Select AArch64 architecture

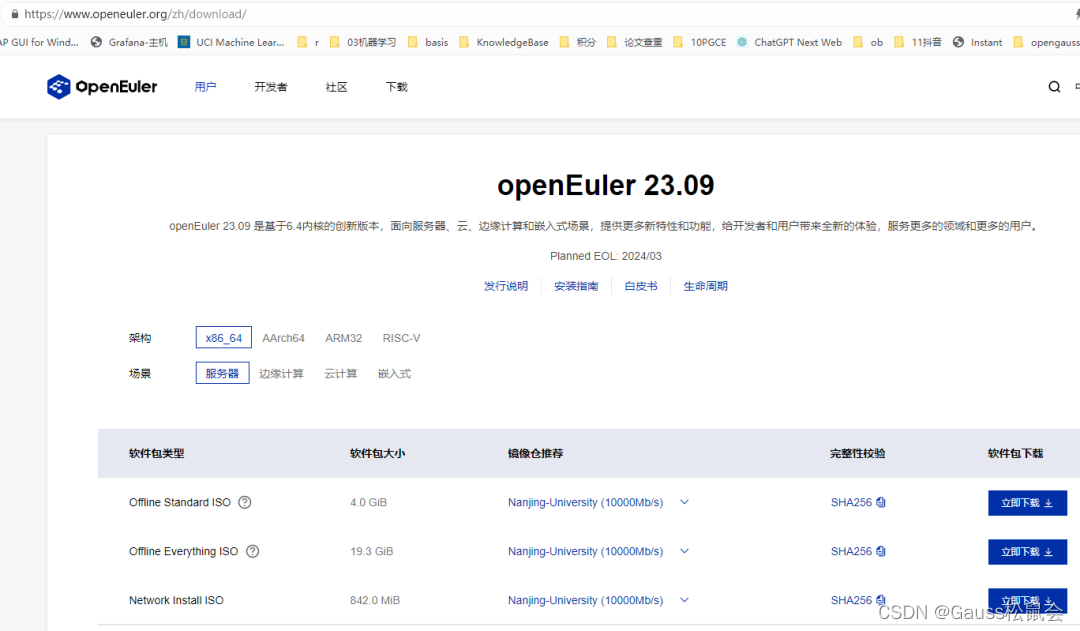(283, 338)
